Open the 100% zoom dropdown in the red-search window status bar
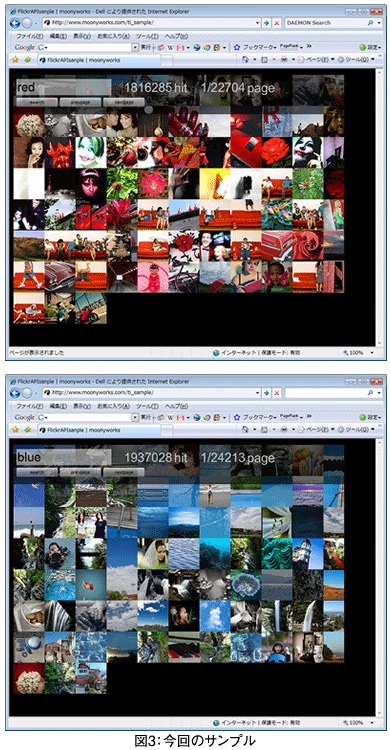Viewport: 390px width, 750px height. pyautogui.click(x=358, y=353)
